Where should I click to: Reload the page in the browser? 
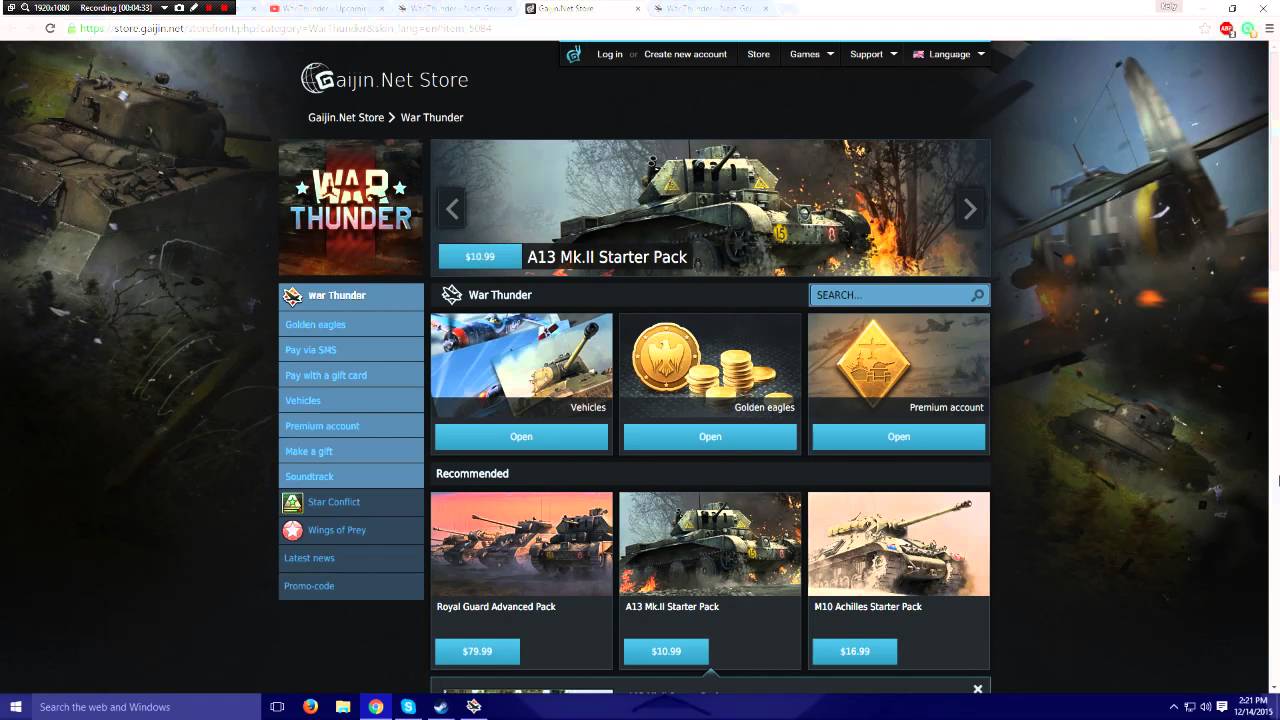click(x=50, y=28)
